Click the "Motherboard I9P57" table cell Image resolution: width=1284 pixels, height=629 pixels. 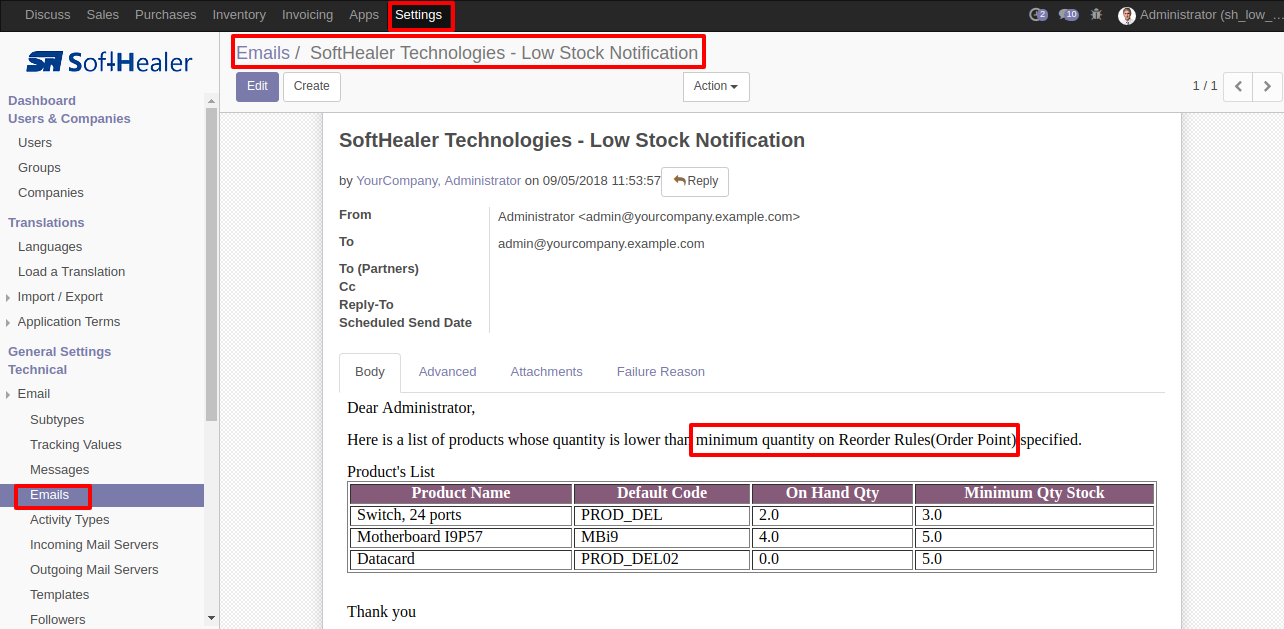[x=461, y=537]
